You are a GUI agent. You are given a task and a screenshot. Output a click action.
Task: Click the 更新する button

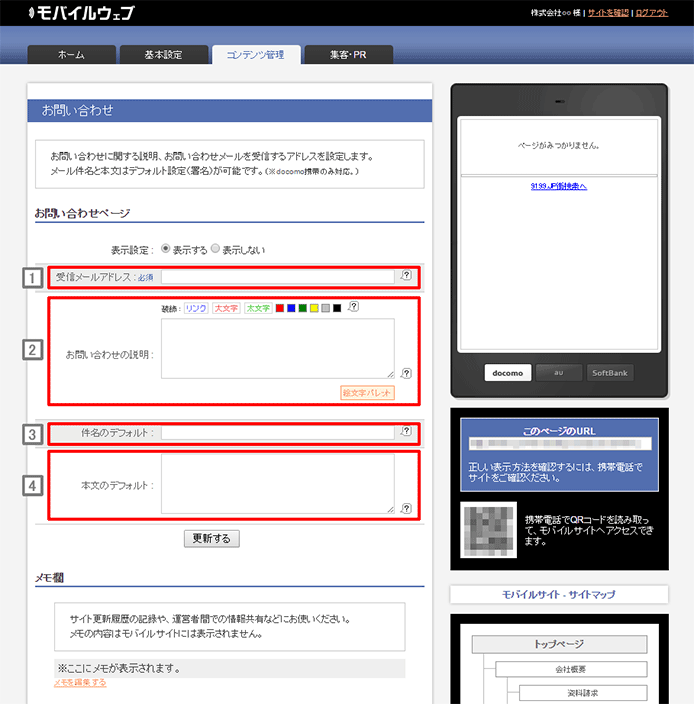coord(211,538)
